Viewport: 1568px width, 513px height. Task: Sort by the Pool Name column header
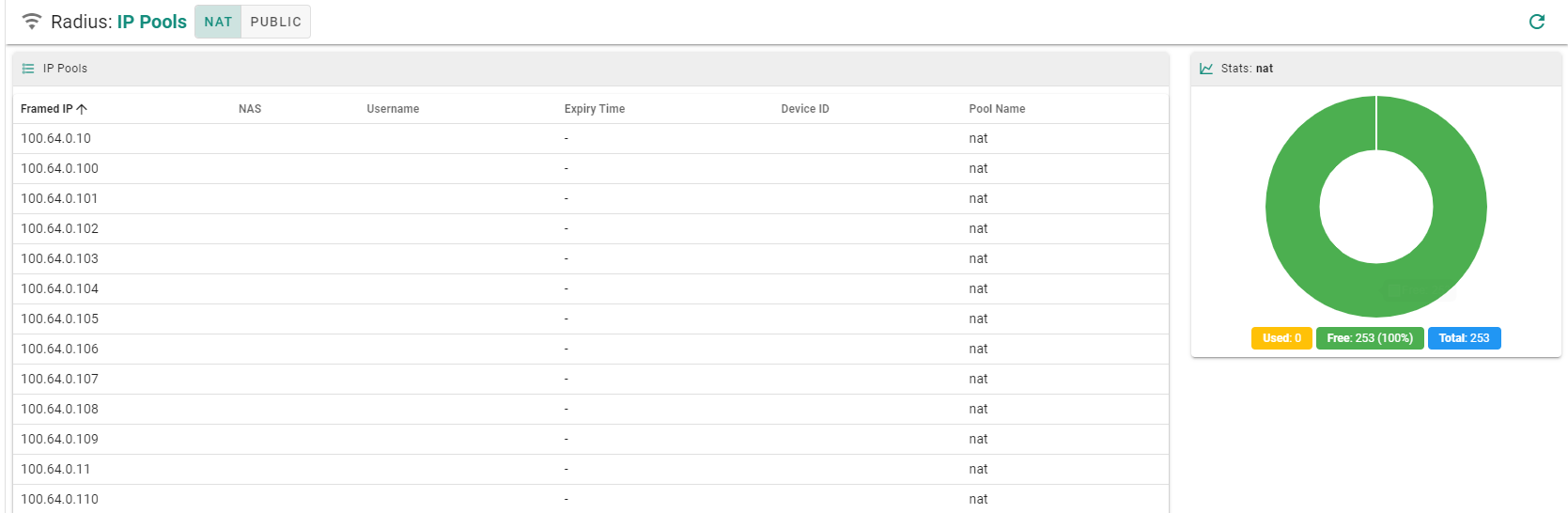pos(997,109)
